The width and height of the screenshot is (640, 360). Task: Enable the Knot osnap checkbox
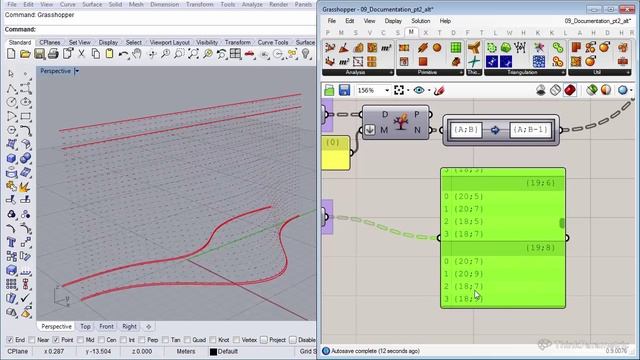pos(213,340)
